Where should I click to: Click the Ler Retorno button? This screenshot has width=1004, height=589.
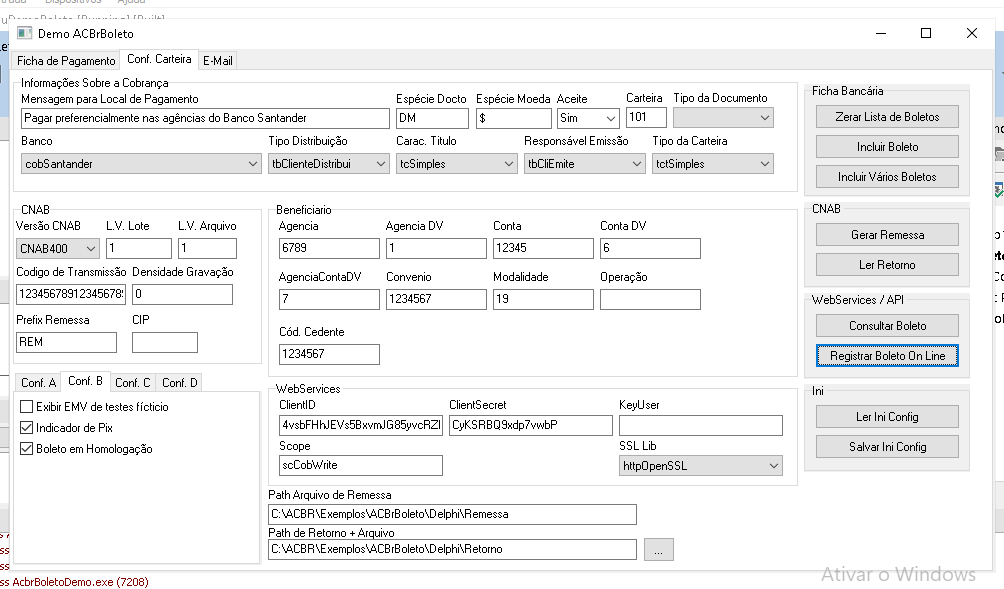[887, 265]
